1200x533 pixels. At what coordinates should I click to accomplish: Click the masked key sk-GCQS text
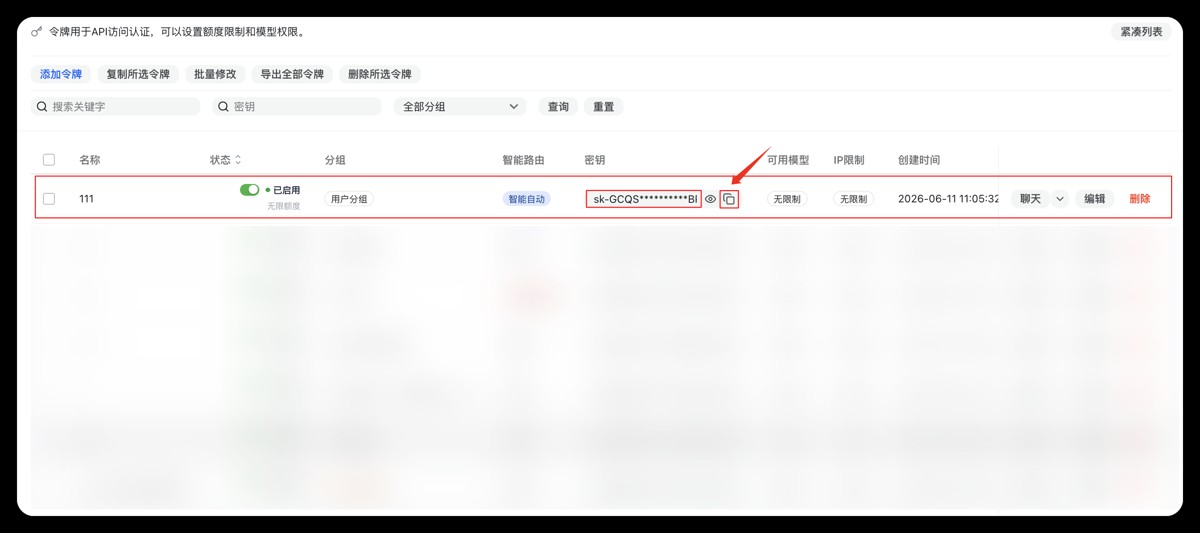[644, 199]
